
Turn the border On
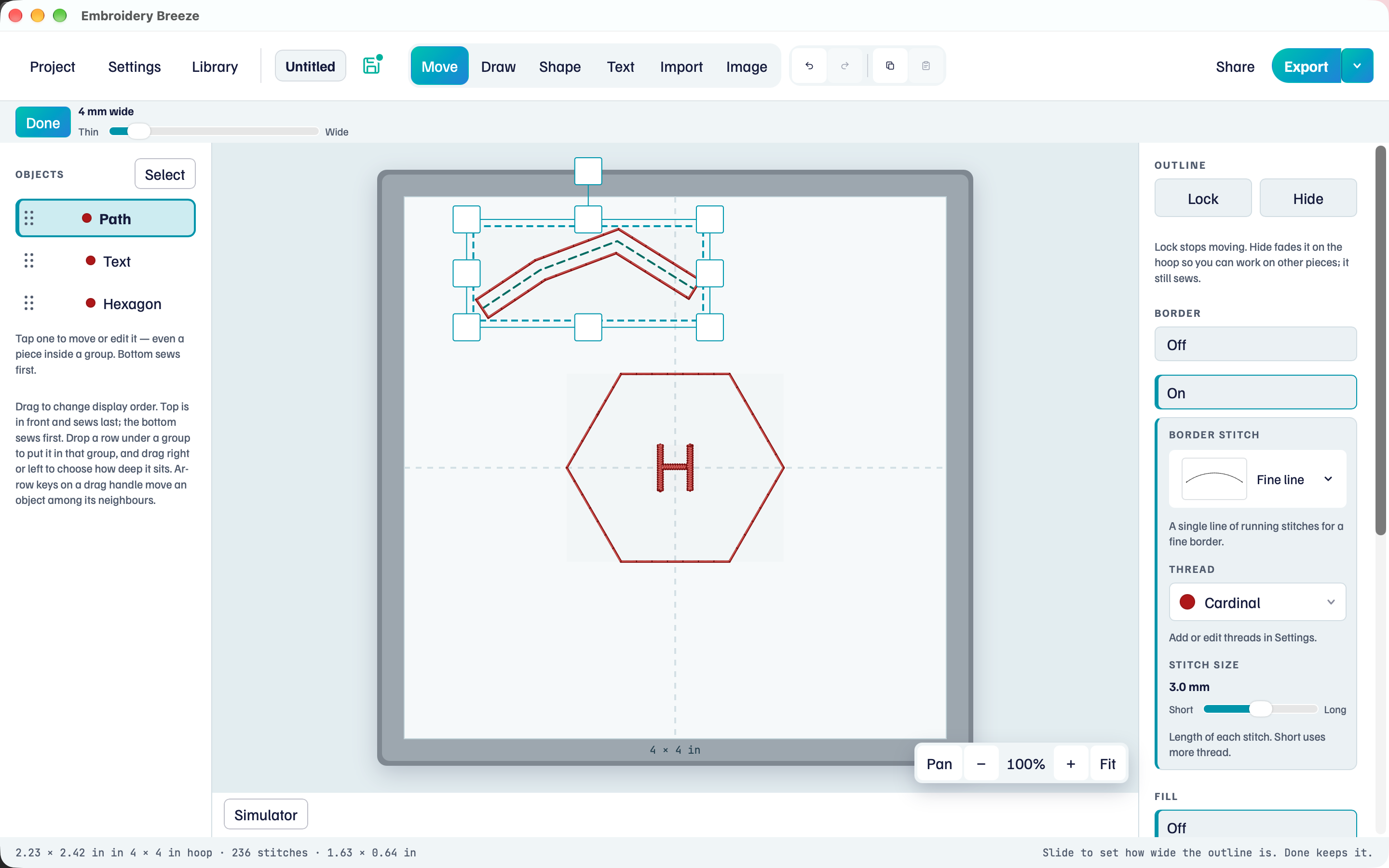click(1255, 393)
